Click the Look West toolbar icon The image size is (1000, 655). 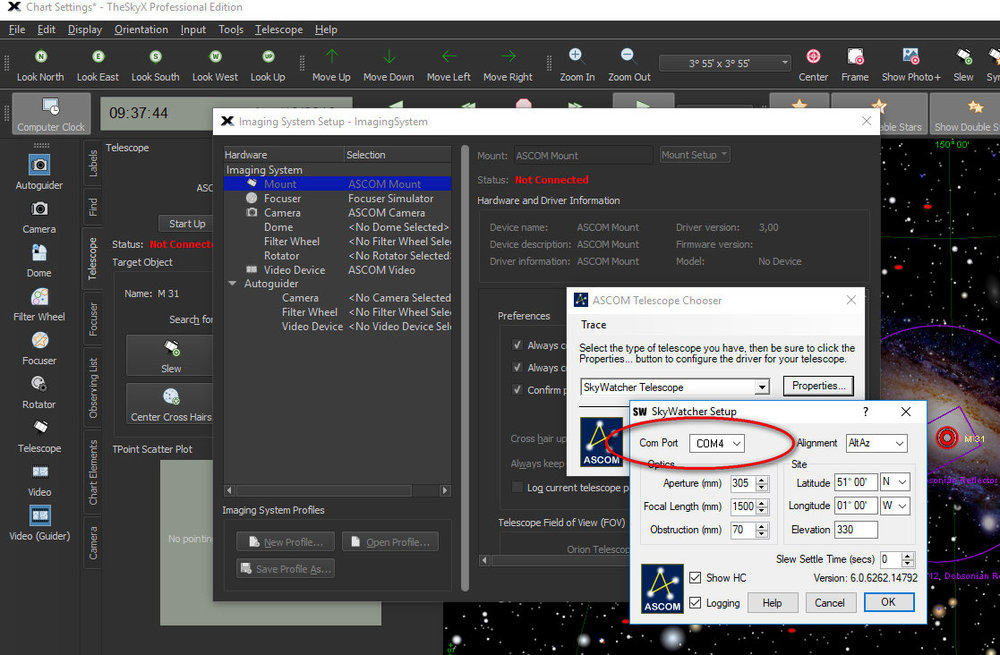point(215,57)
